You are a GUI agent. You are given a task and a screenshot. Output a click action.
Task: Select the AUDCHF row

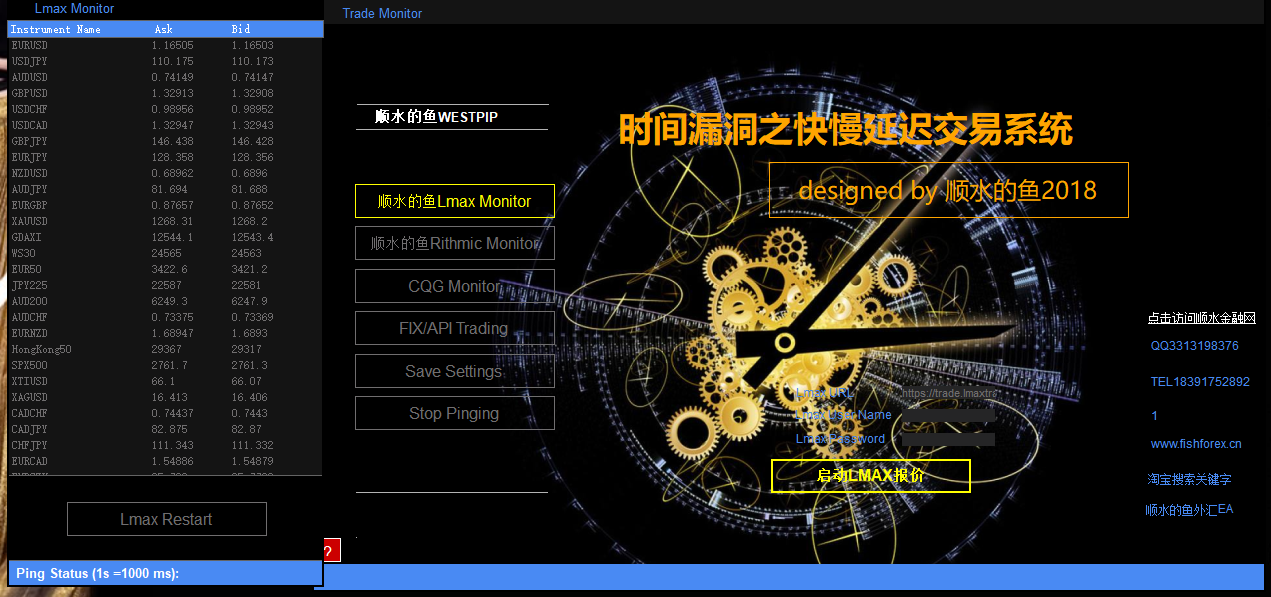click(x=165, y=317)
